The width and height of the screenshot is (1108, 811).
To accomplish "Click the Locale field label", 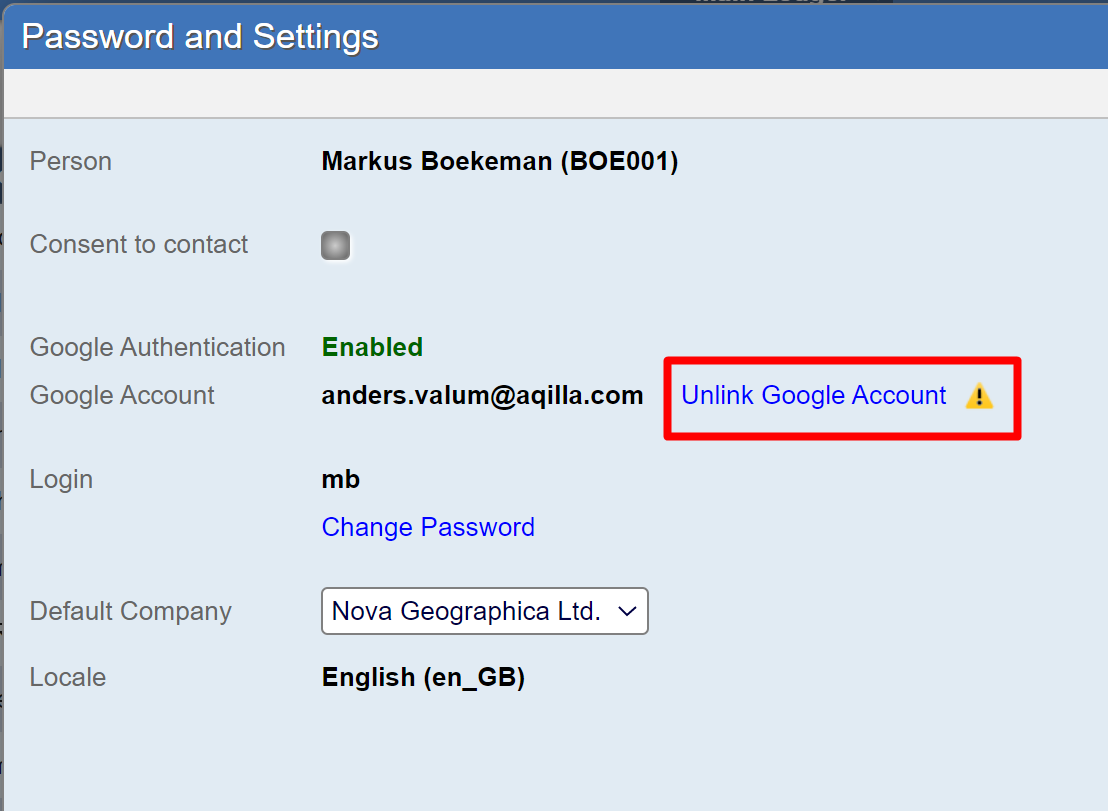I will click(x=68, y=678).
